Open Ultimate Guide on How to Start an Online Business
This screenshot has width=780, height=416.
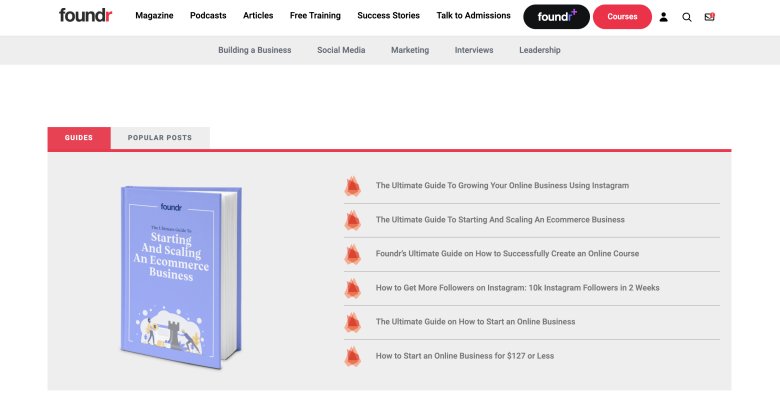click(x=476, y=322)
